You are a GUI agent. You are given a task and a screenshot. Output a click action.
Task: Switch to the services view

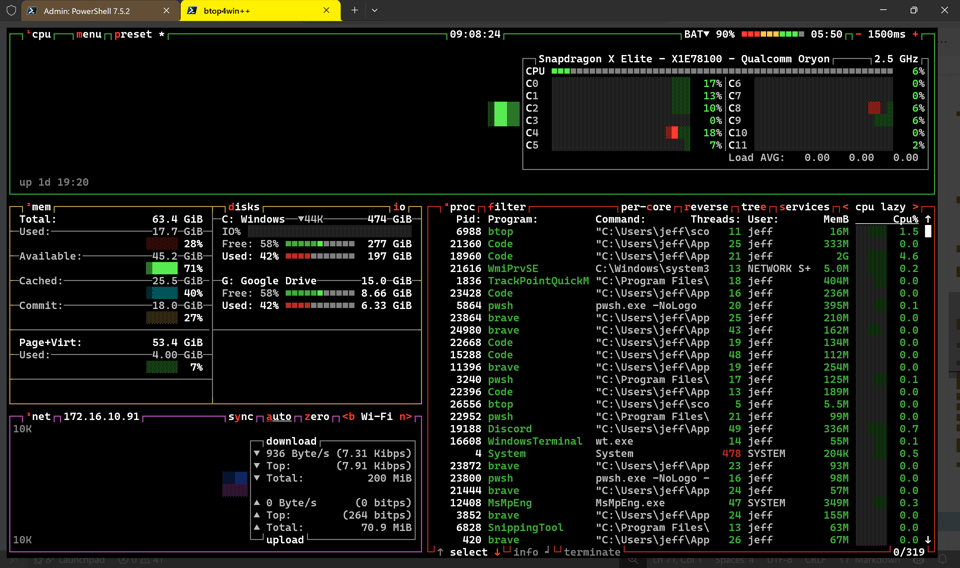coord(804,207)
